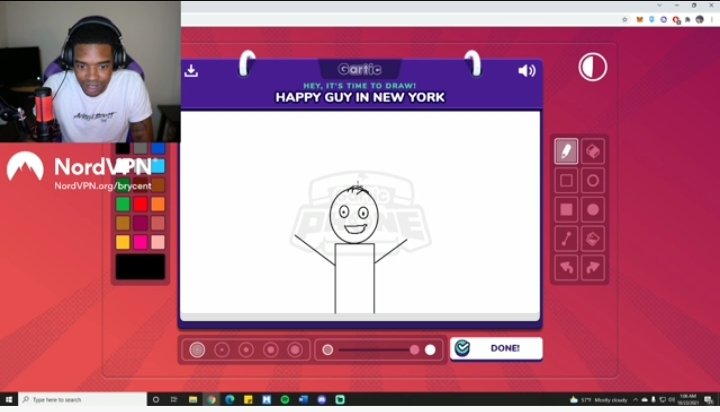Click the opacity slider maximum dot

click(x=430, y=350)
